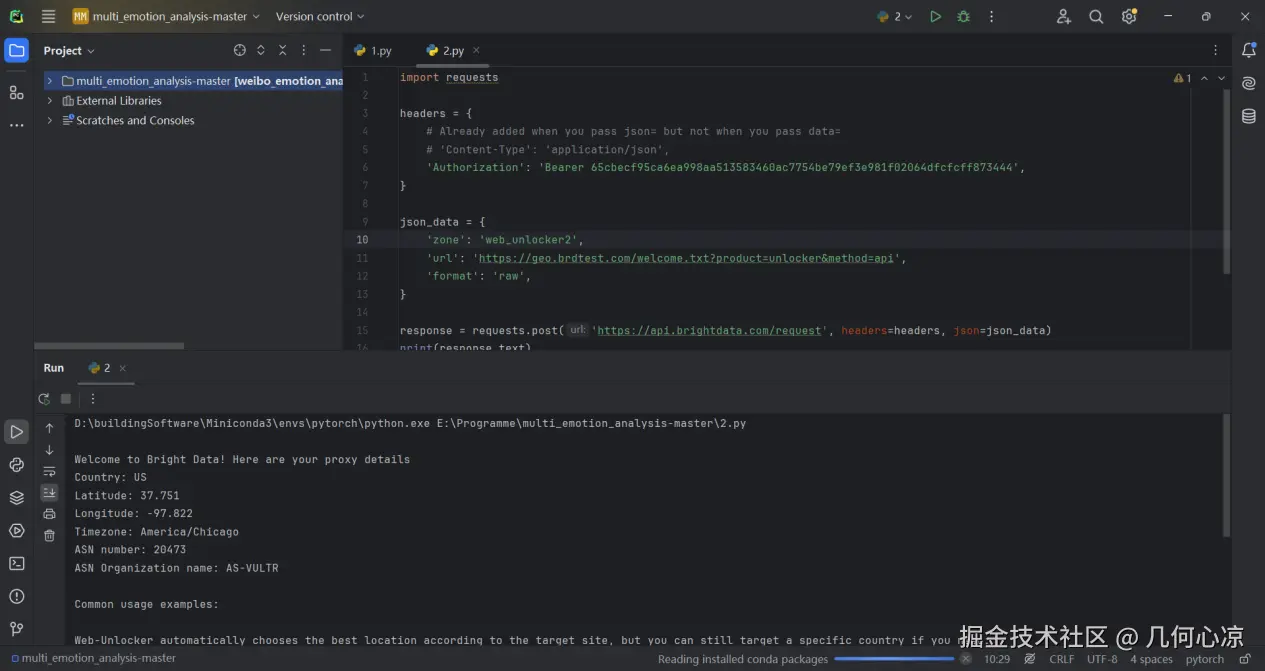Open IDE settings gear icon
1265x671 pixels.
pyautogui.click(x=1129, y=17)
